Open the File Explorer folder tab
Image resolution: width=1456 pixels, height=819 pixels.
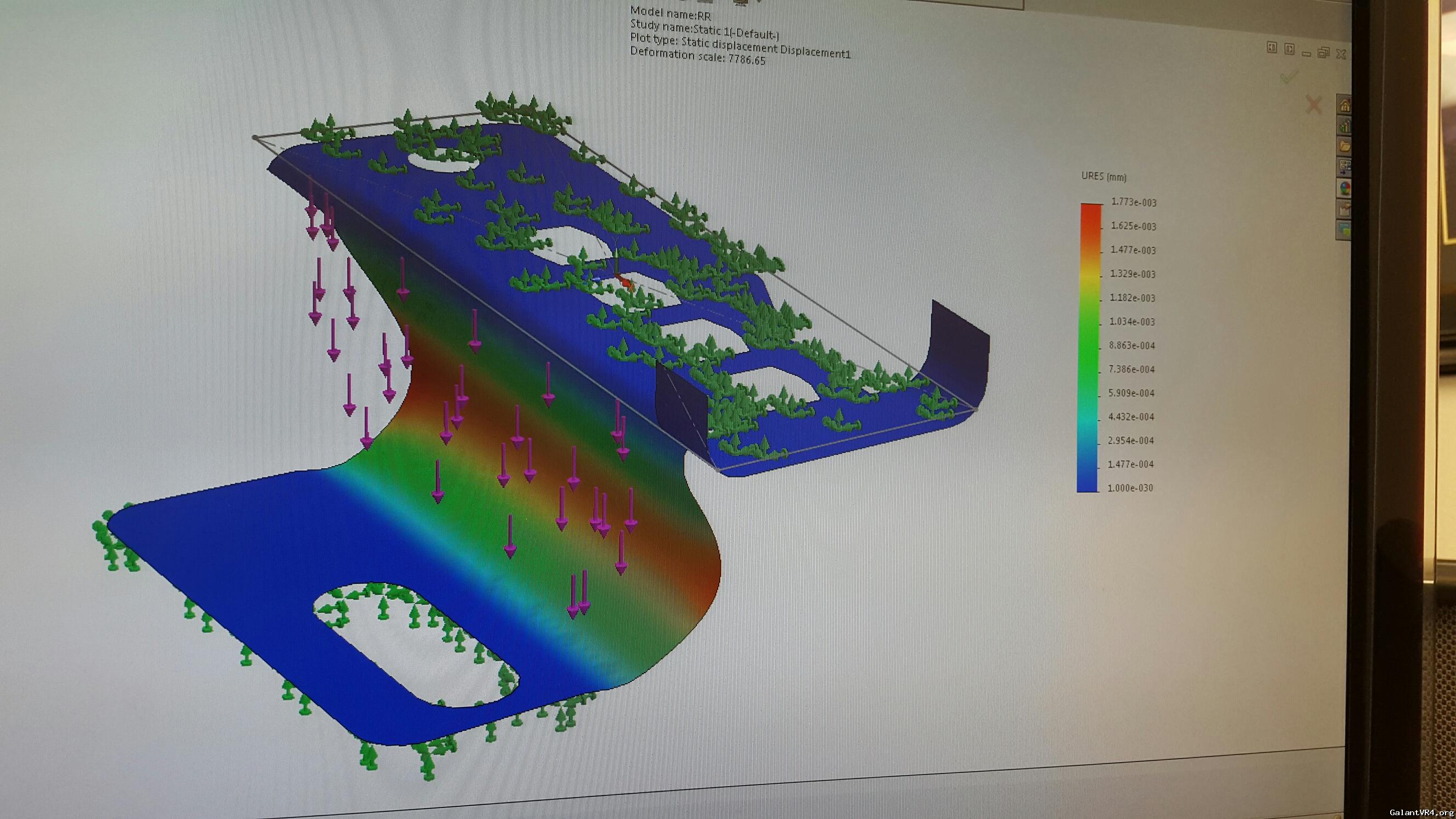(x=1345, y=146)
